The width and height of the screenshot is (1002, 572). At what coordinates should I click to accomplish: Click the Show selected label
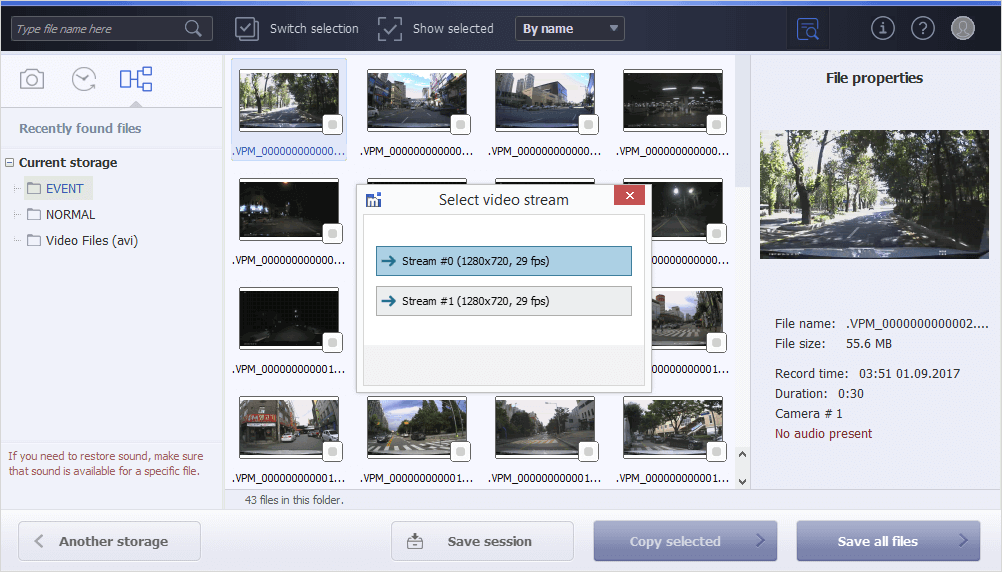click(453, 29)
